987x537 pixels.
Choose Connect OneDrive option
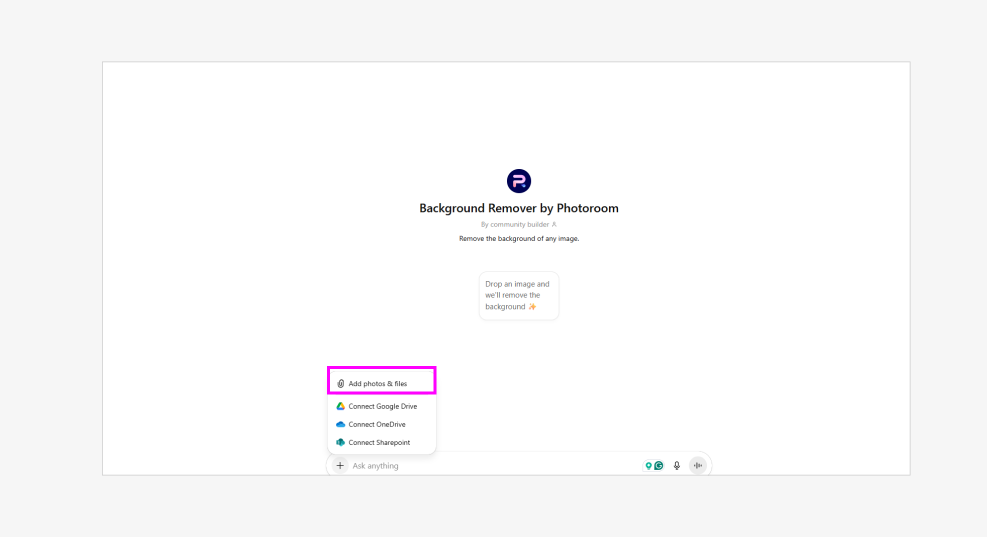tap(381, 424)
